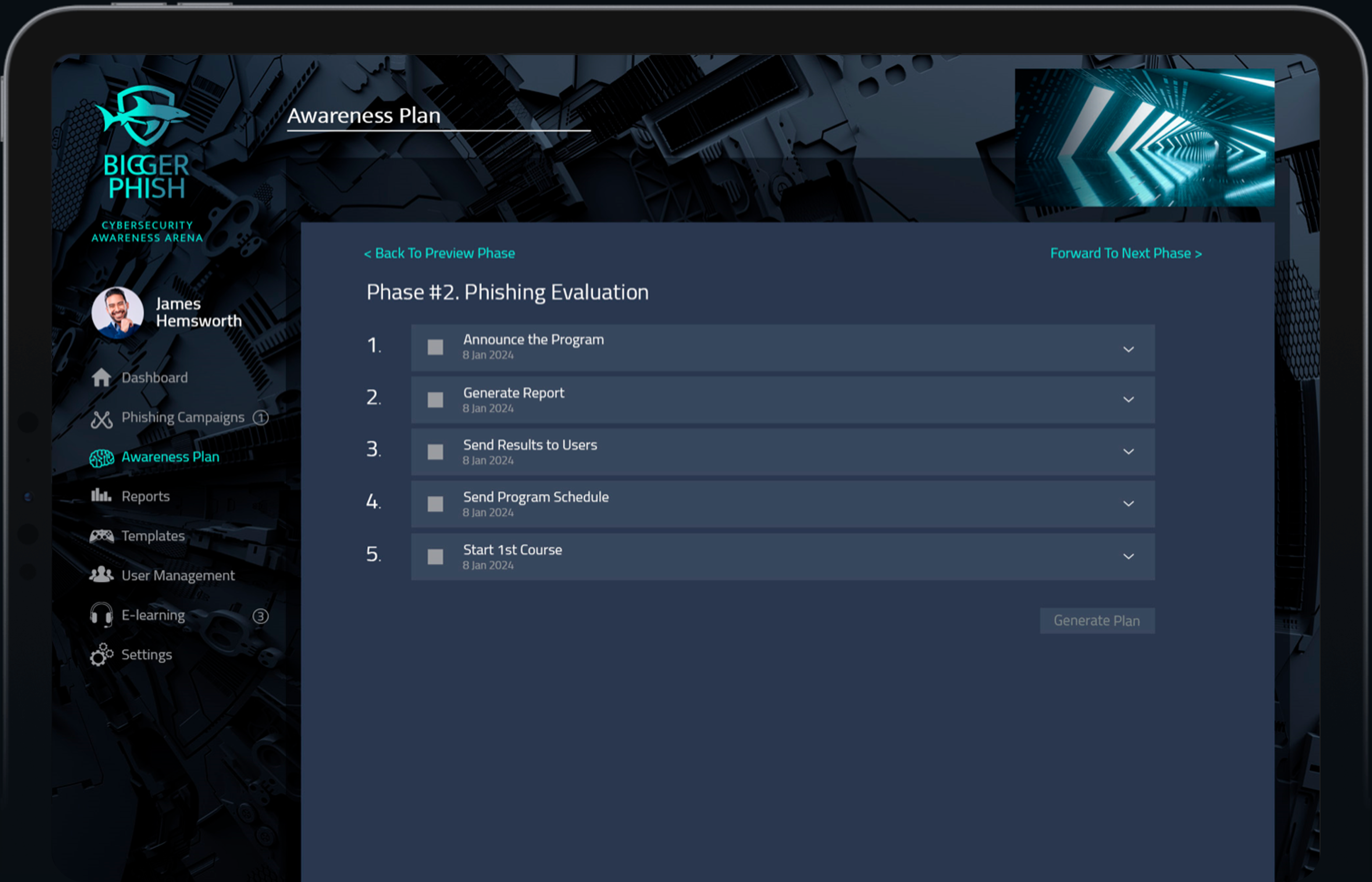This screenshot has height=882, width=1372.
Task: Open the Templates menu item
Action: (153, 536)
